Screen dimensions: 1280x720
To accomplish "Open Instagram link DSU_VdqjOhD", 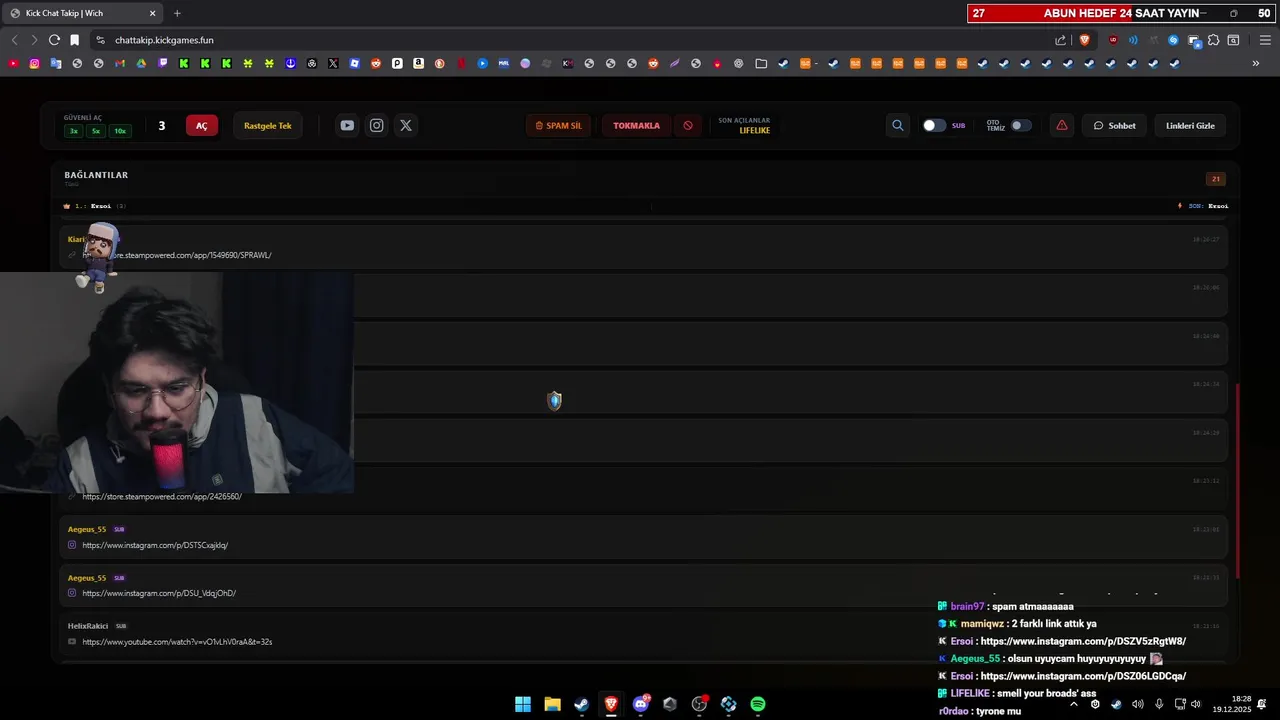I will click(x=159, y=593).
